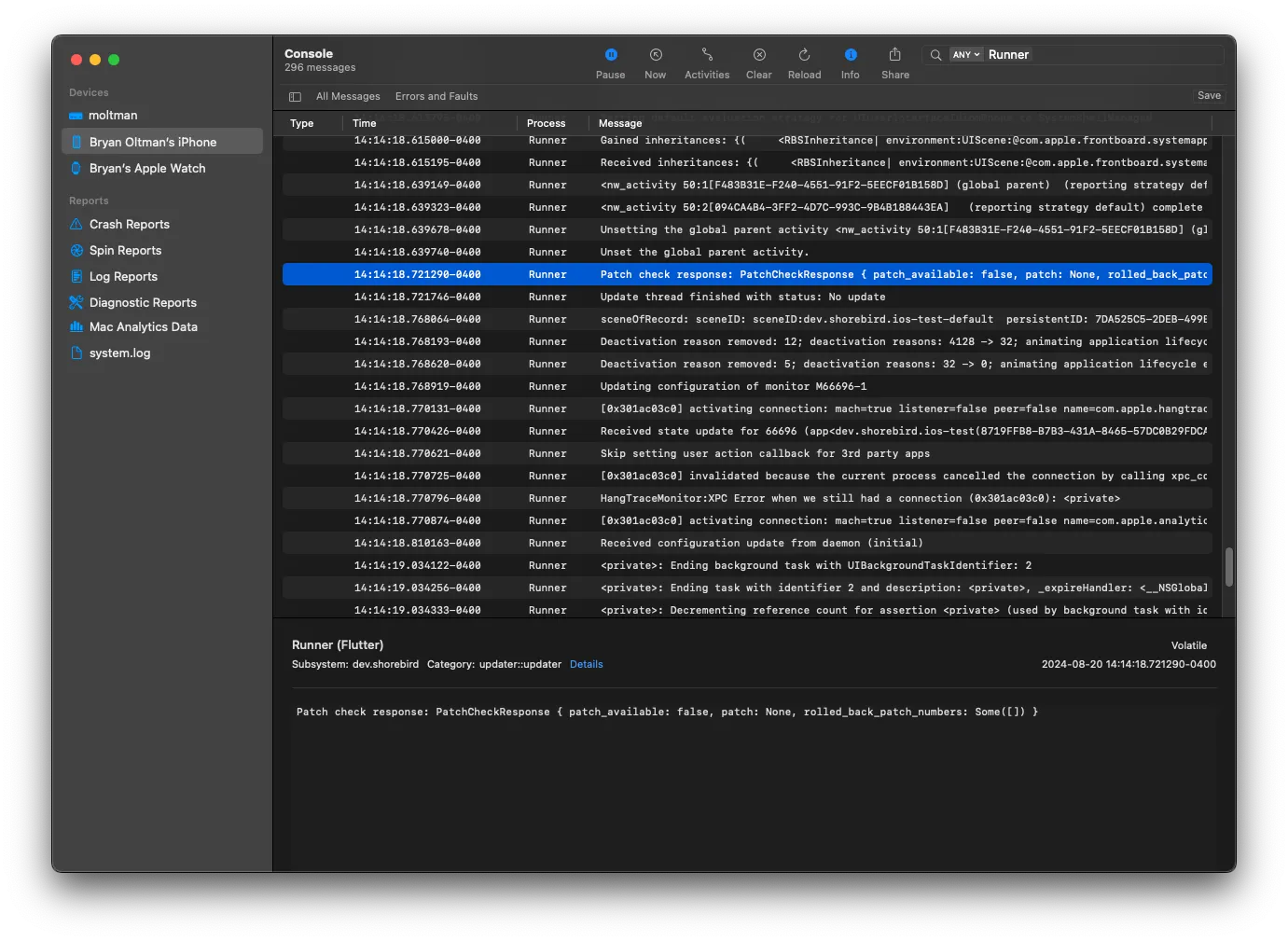
Task: Select the sceneOfRecord log row
Action: [747, 319]
